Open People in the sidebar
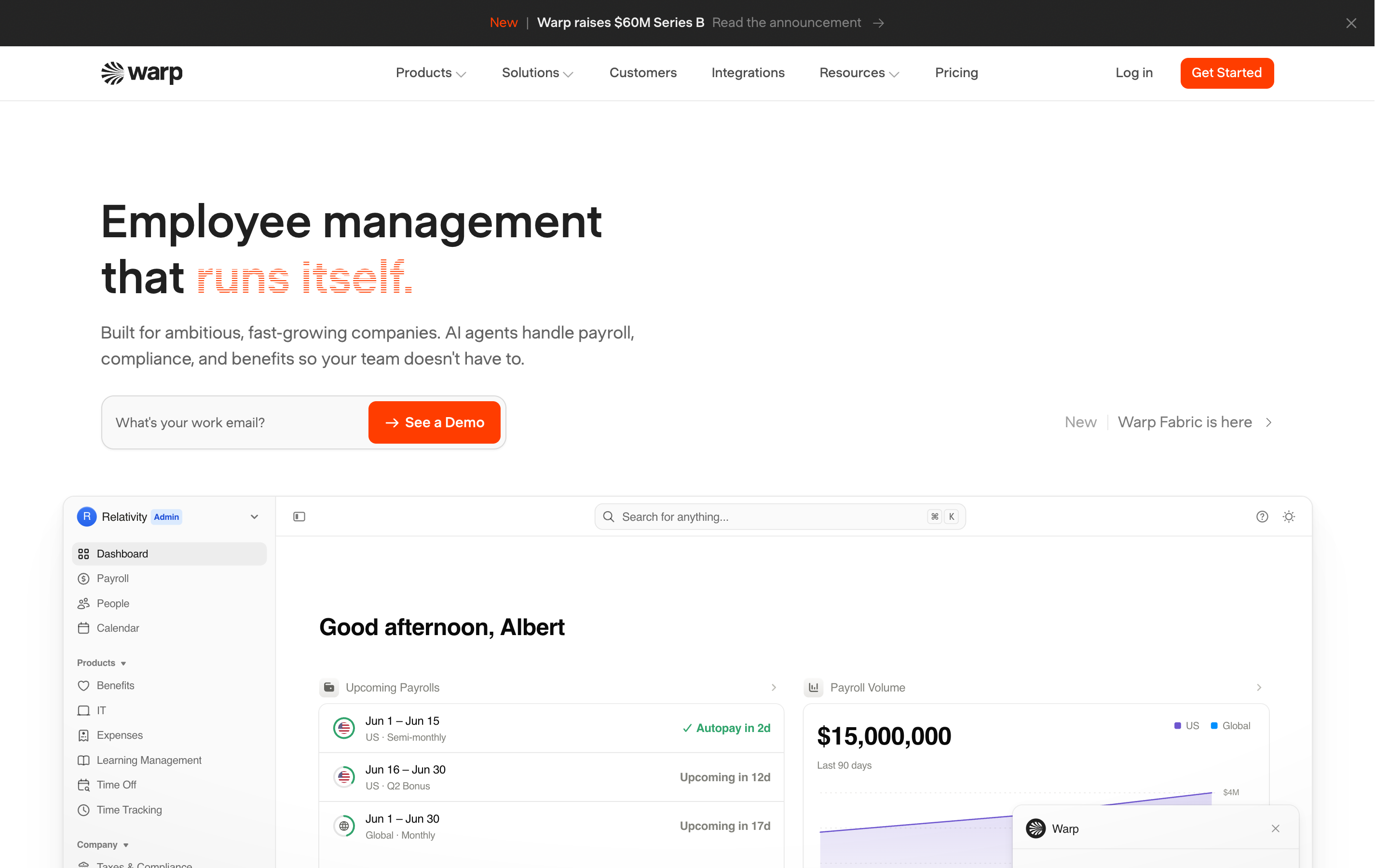1389x868 pixels. [169, 603]
